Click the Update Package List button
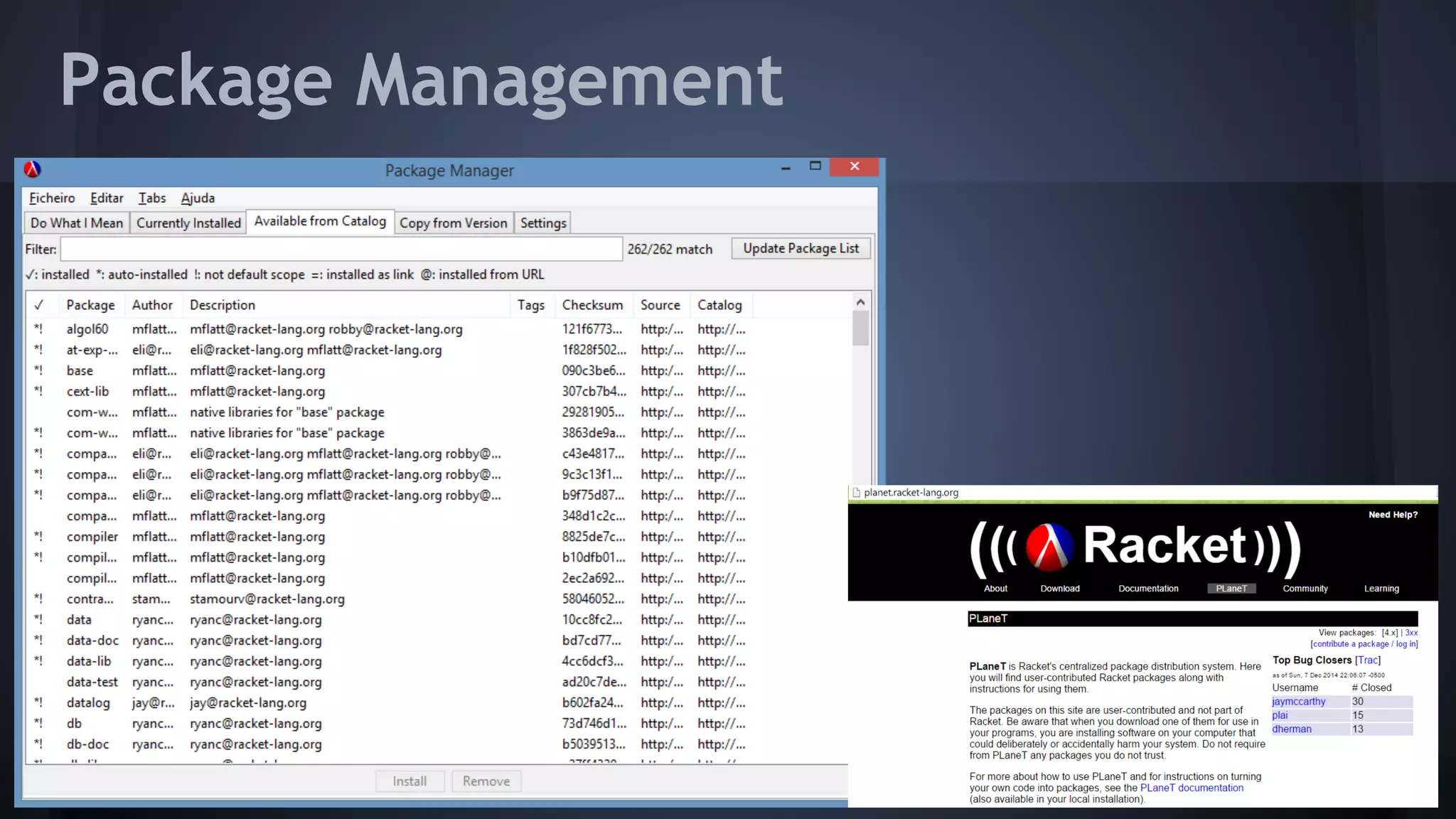 click(801, 248)
